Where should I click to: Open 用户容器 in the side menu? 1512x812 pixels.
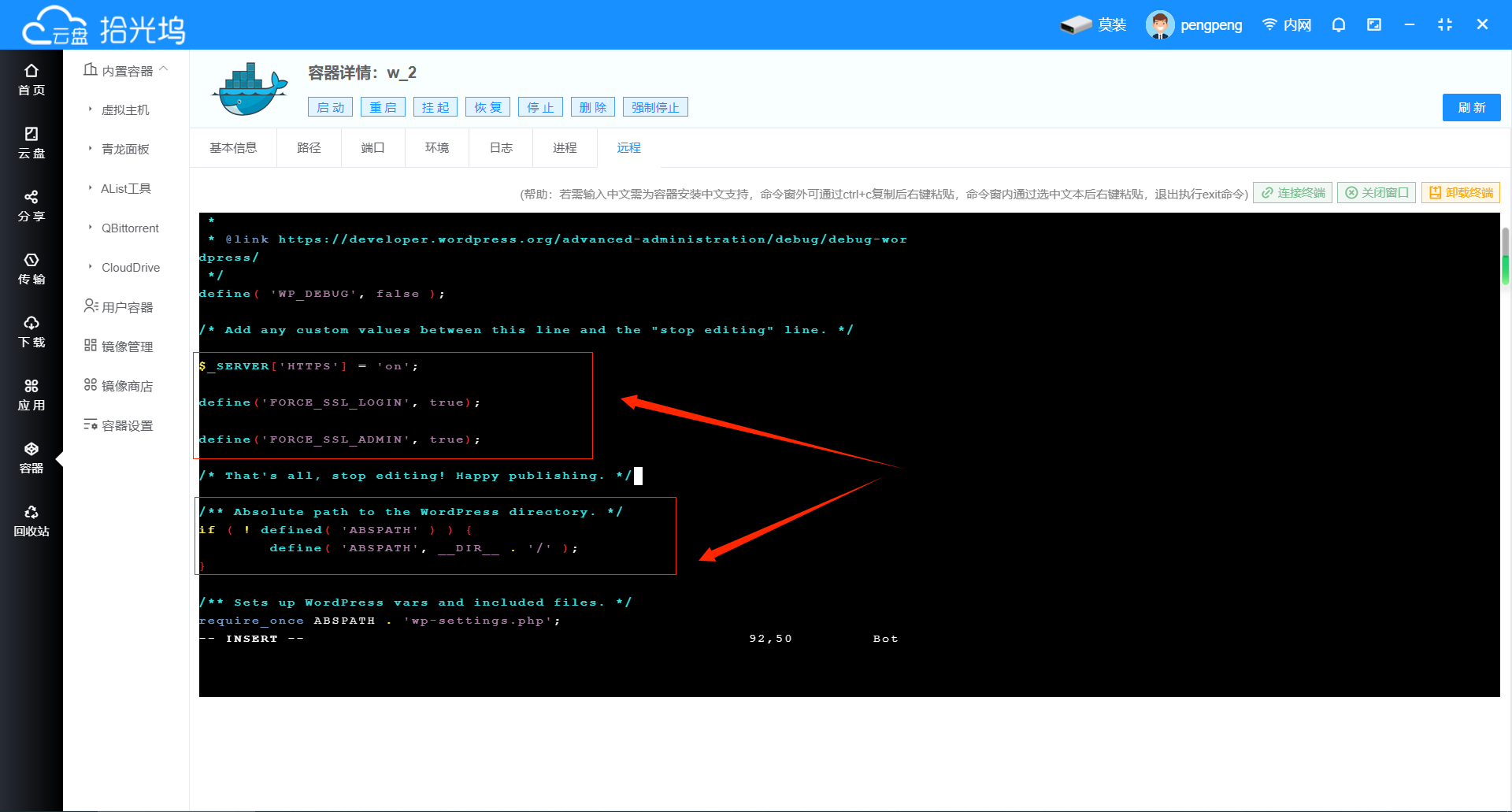tap(119, 306)
